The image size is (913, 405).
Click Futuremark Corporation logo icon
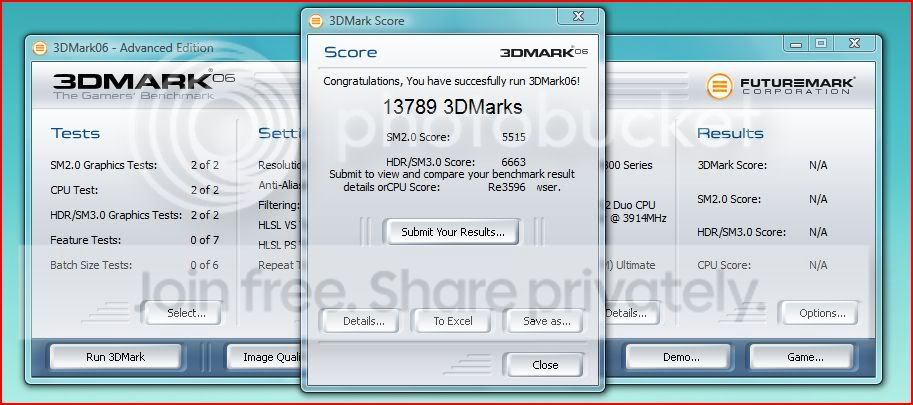(x=719, y=86)
